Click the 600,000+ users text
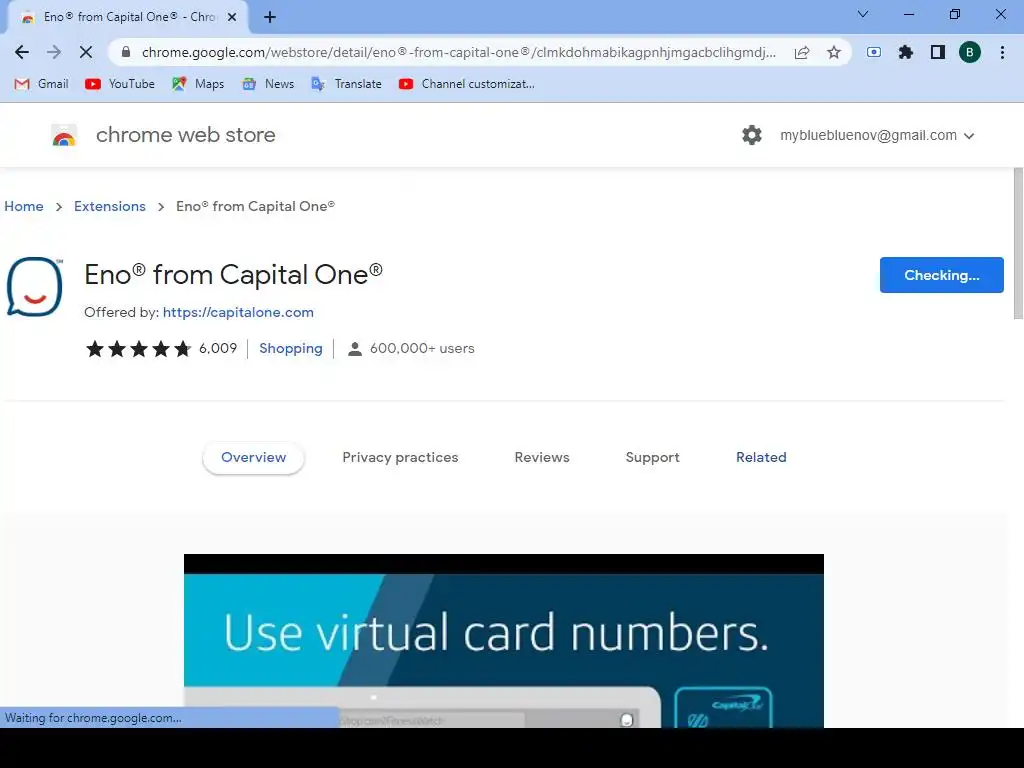The width and height of the screenshot is (1024, 768). click(422, 349)
